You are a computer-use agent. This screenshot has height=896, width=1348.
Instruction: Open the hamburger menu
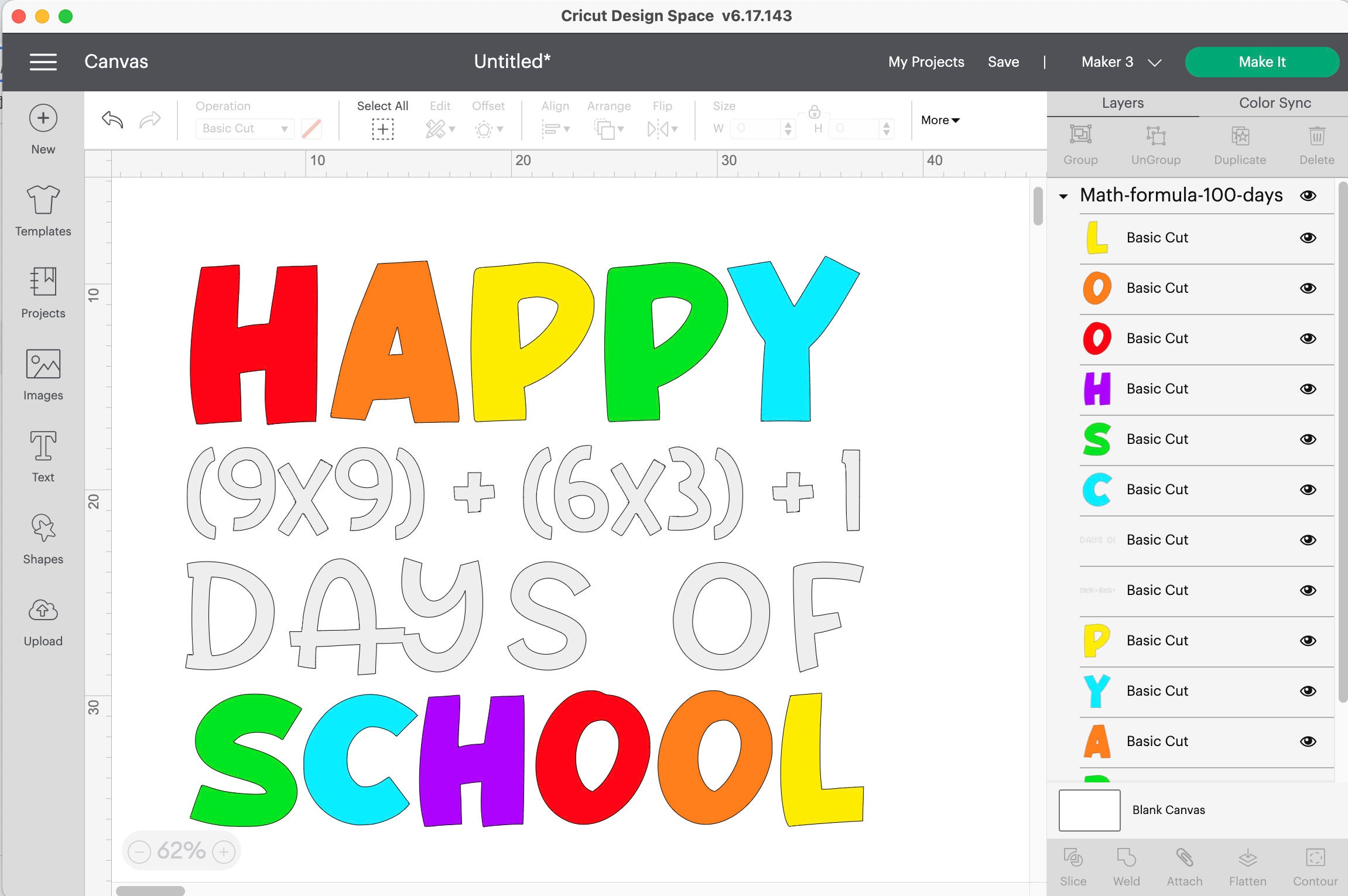pos(43,62)
